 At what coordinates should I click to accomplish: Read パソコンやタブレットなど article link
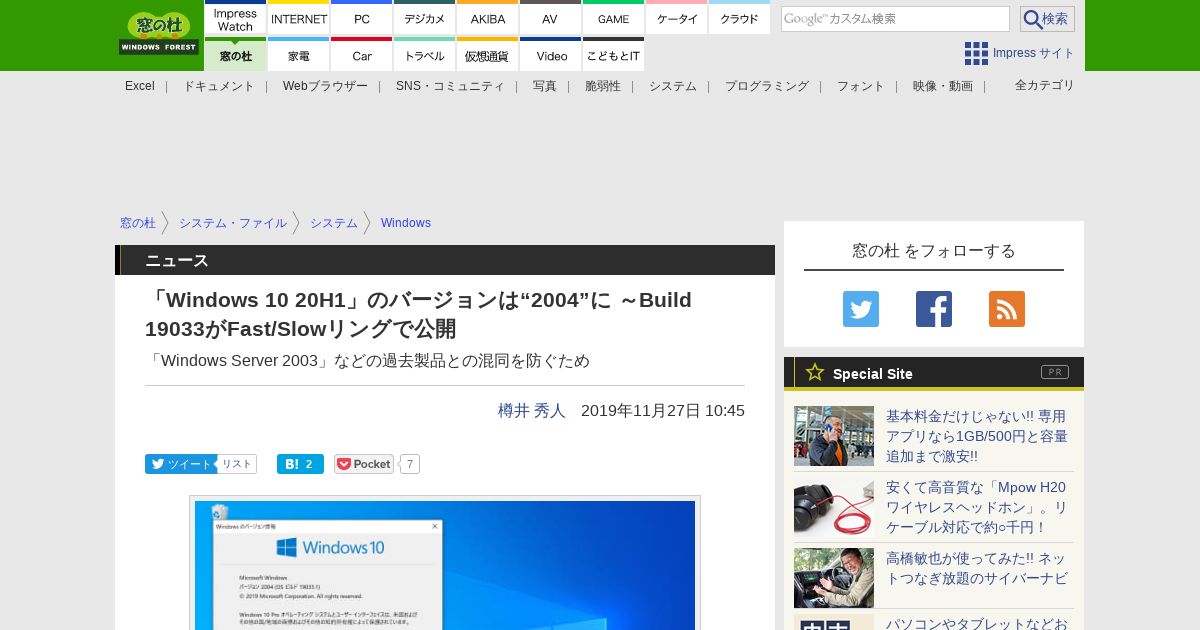click(977, 623)
